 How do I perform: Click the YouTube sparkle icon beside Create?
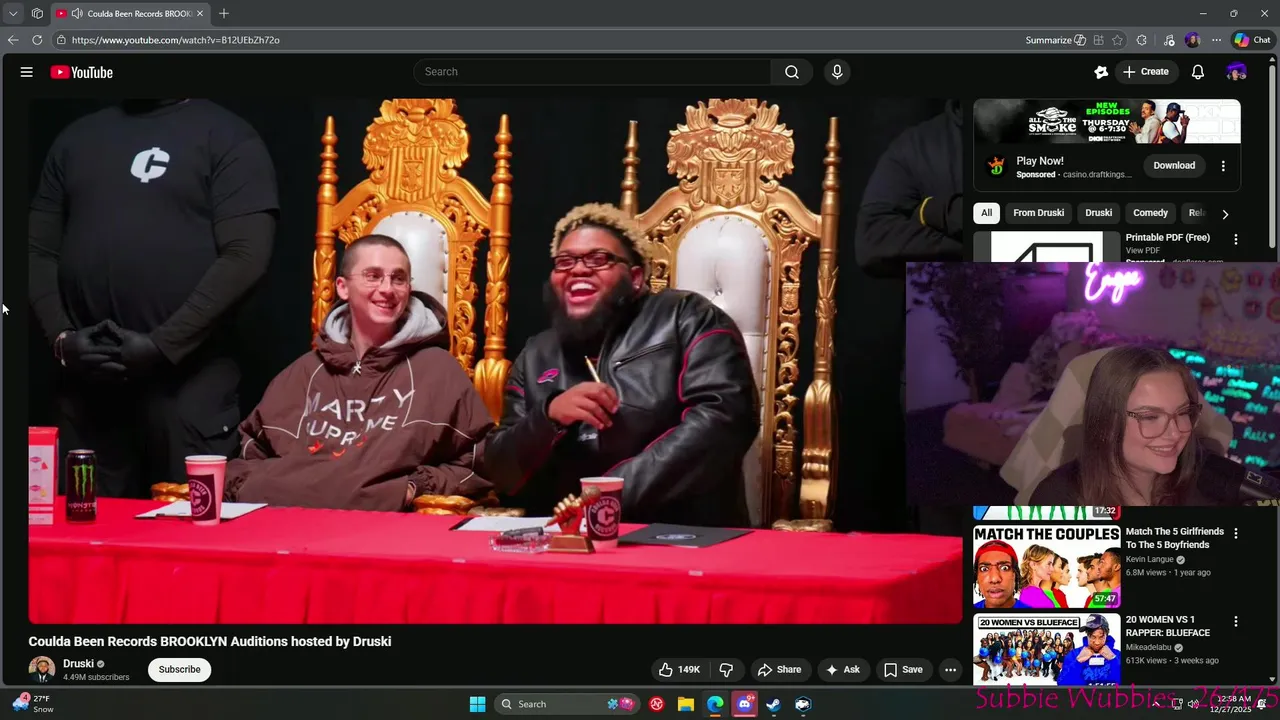(x=1101, y=72)
